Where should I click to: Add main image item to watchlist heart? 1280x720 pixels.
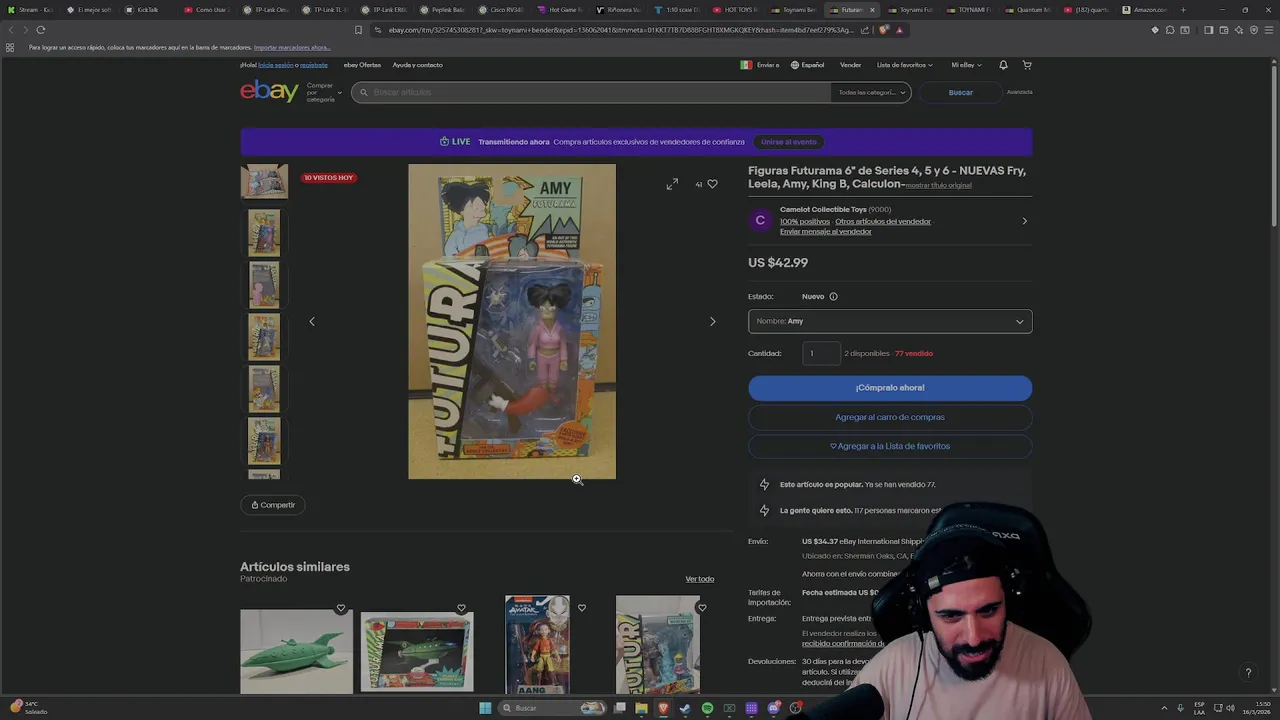click(712, 184)
